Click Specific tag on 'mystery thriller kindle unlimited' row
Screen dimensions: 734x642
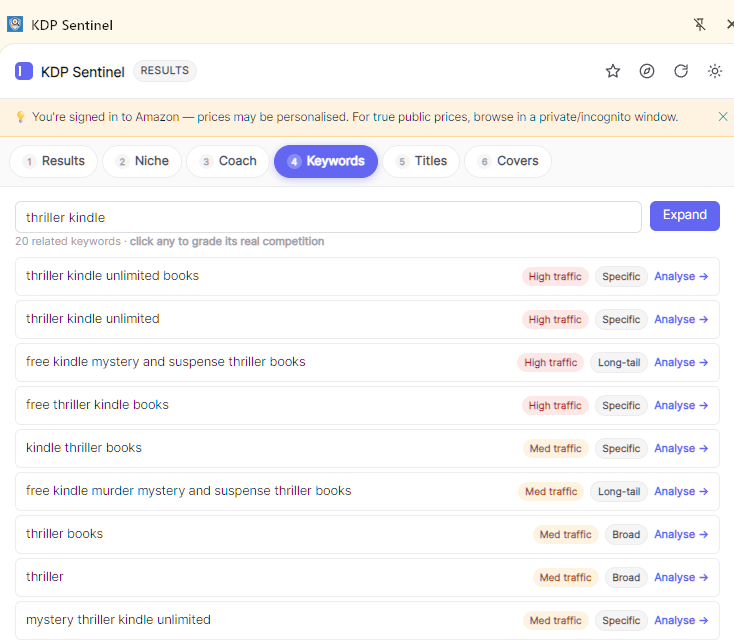621,621
